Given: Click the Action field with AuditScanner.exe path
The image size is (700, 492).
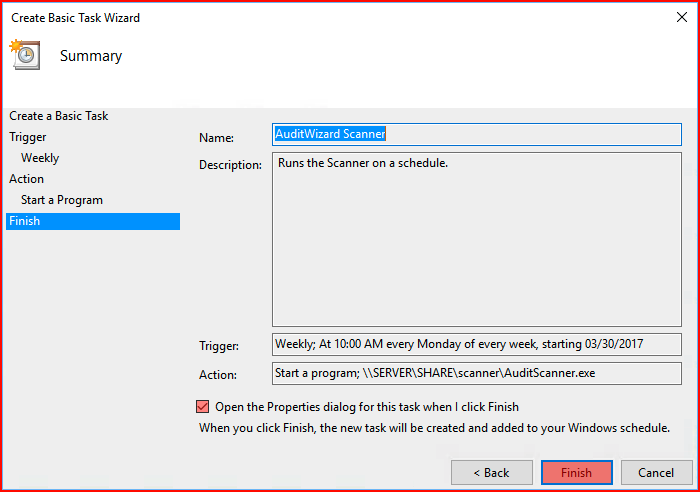Looking at the screenshot, I should (x=477, y=373).
